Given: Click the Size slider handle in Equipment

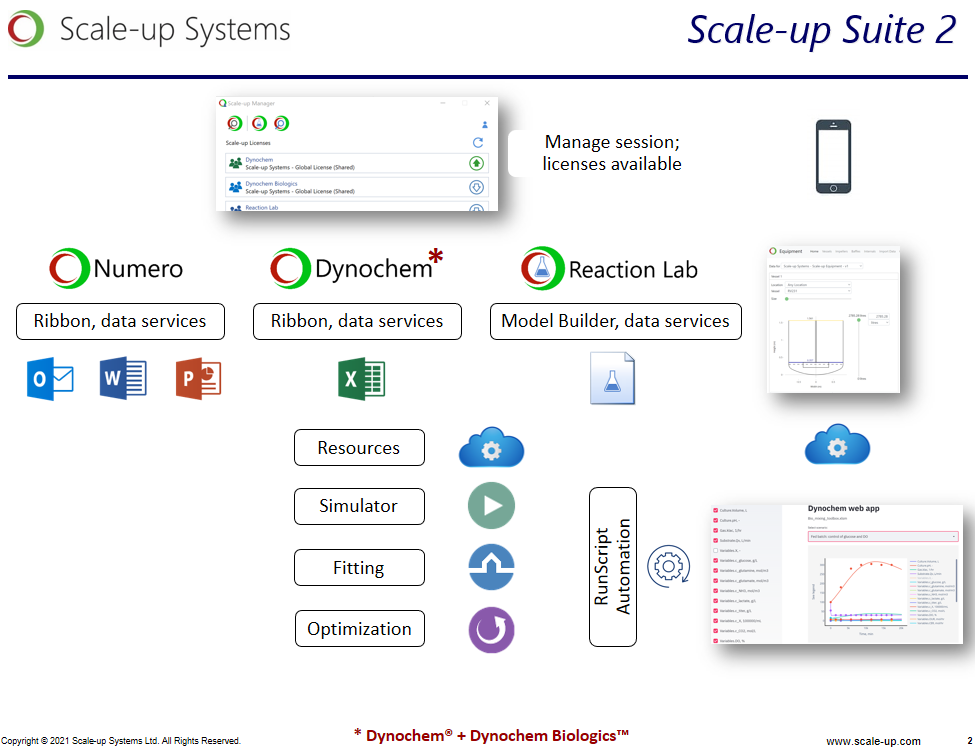Looking at the screenshot, I should (786, 298).
